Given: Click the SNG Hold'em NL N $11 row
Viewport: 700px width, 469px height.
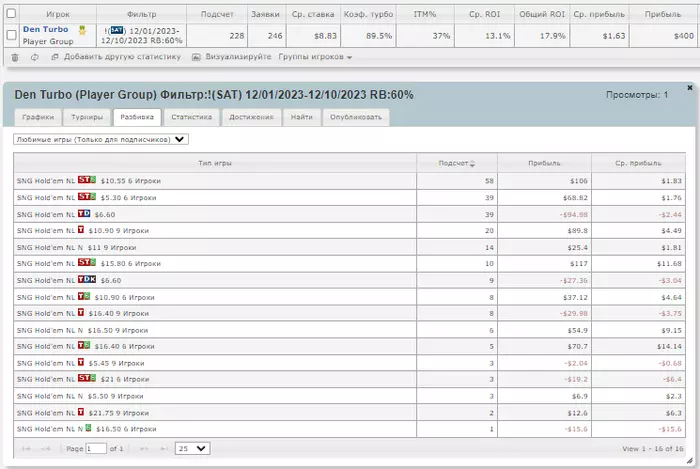Looking at the screenshot, I should pos(350,247).
